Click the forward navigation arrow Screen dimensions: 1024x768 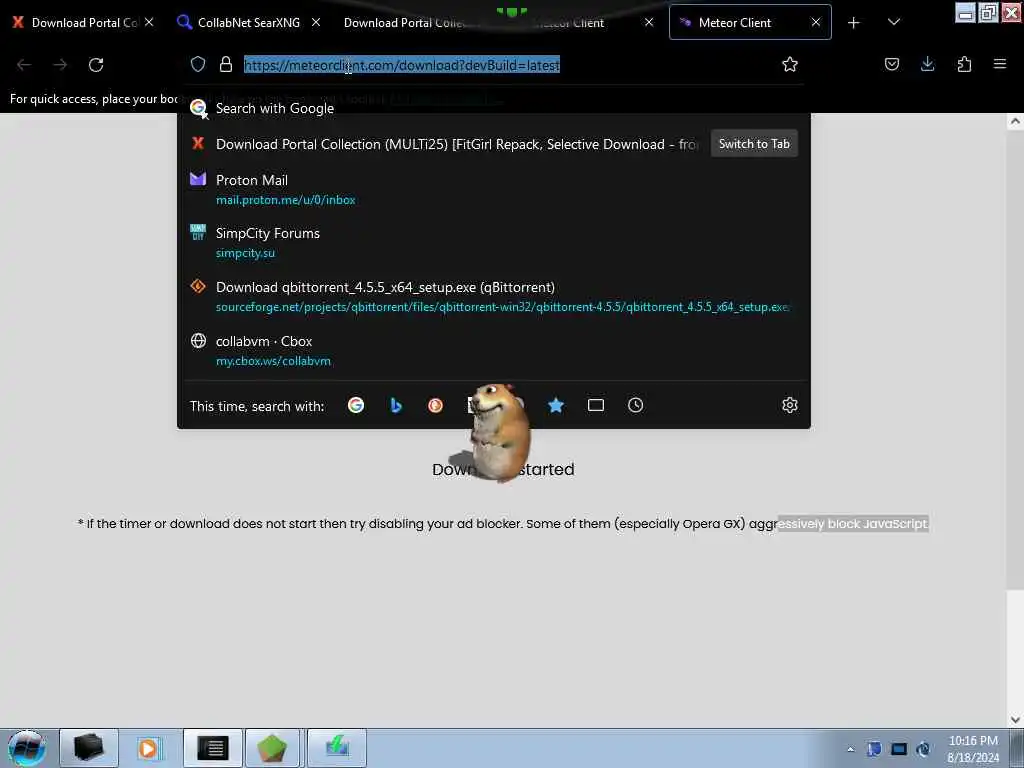[x=60, y=65]
